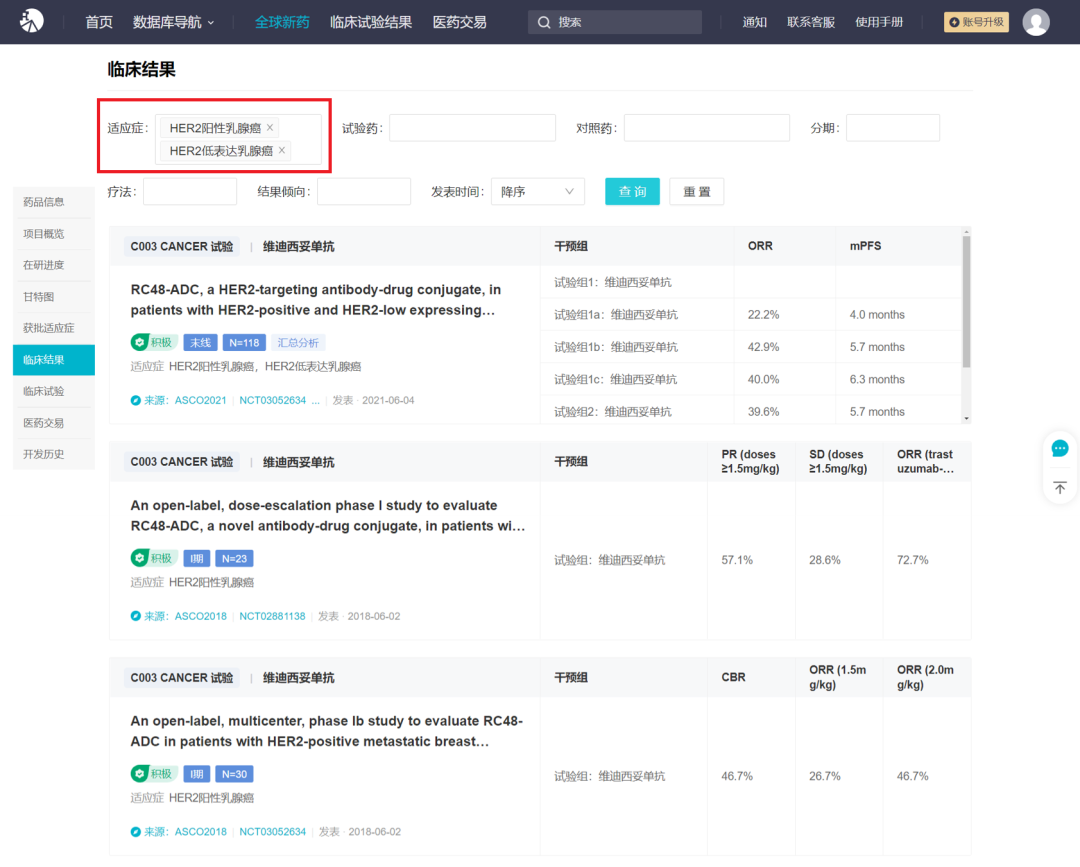Click the first result table's vertical scrollbar

click(x=966, y=301)
